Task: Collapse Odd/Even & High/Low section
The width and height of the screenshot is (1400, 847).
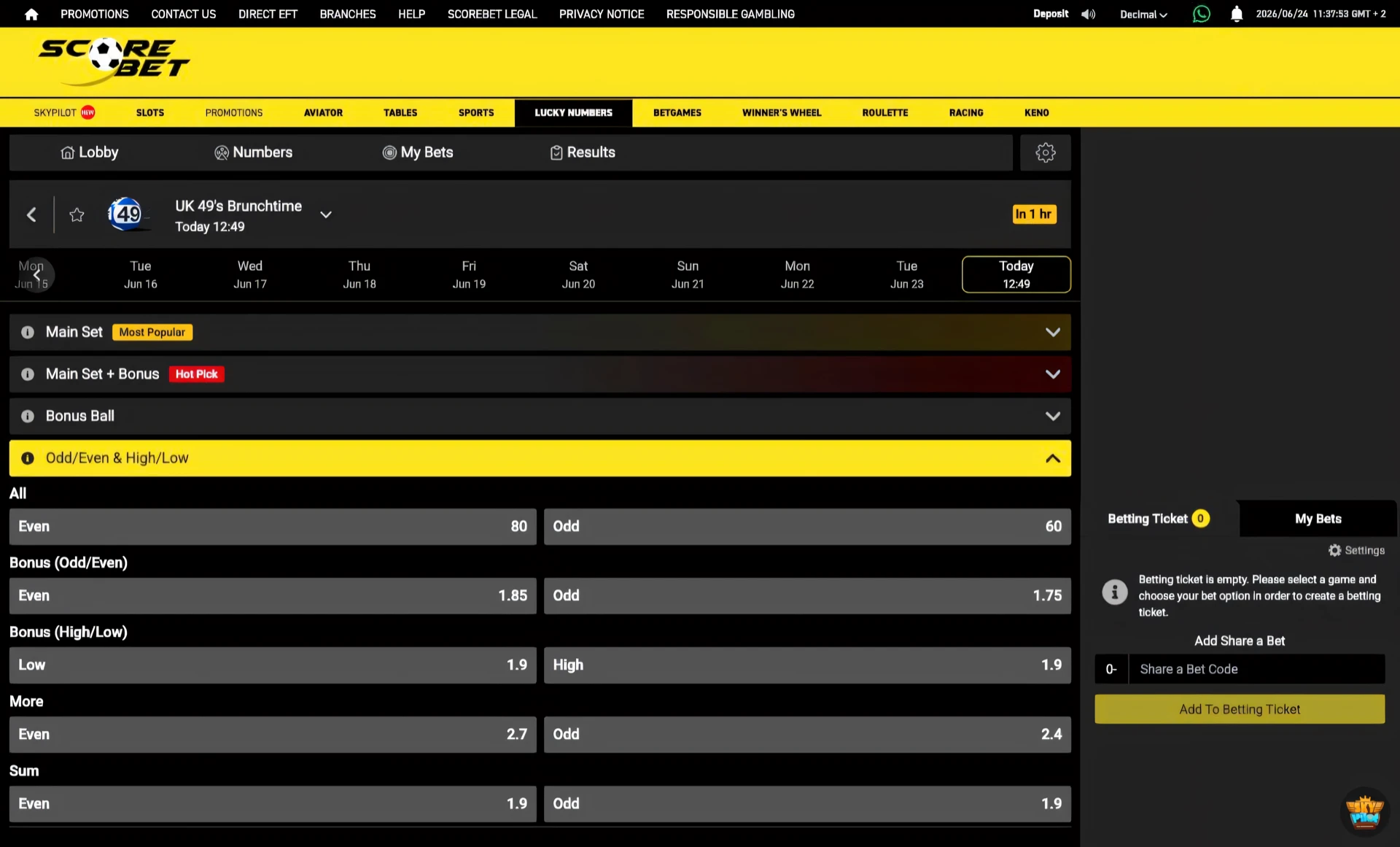Action: click(1052, 458)
